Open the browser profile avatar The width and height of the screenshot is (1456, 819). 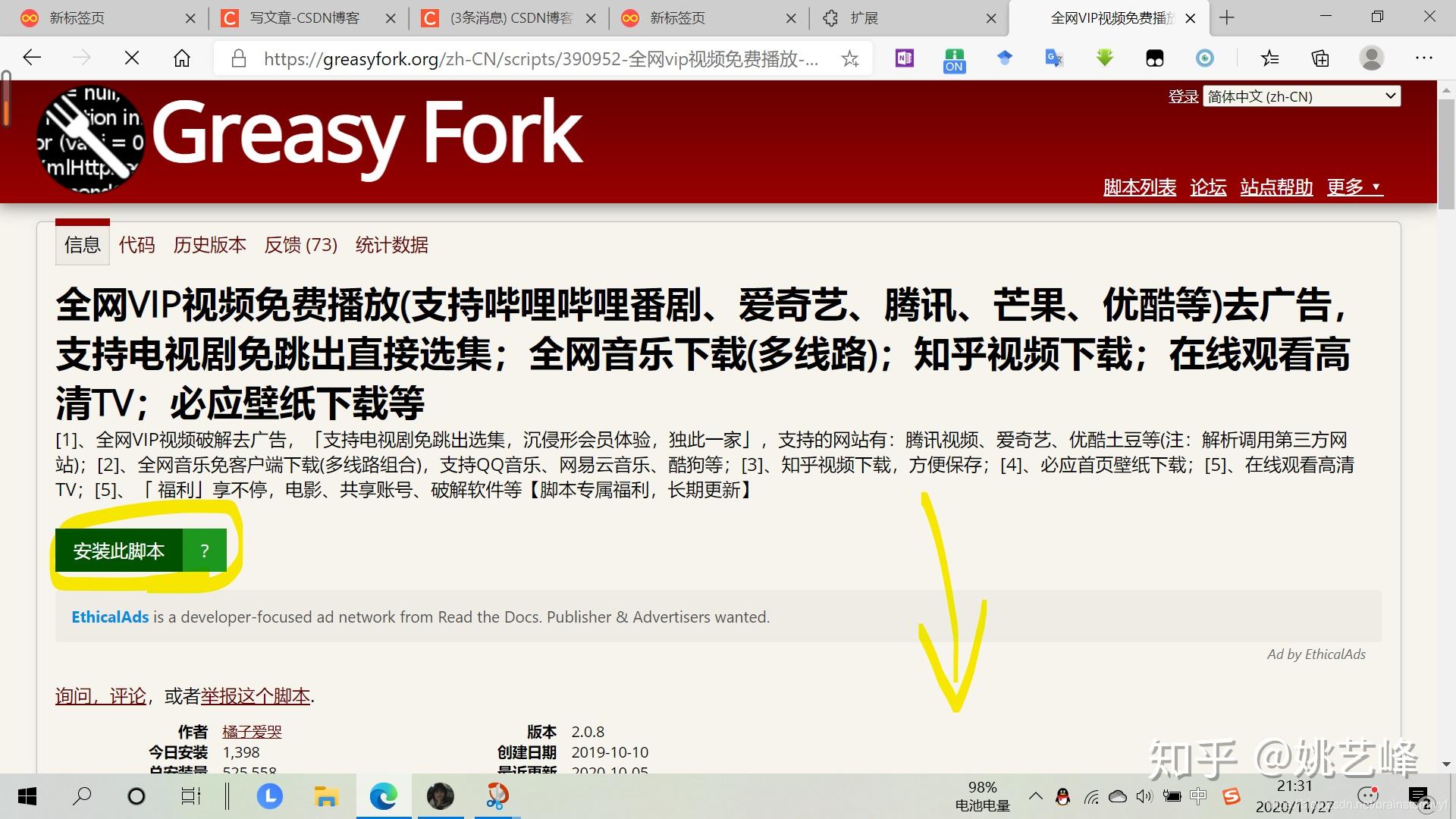pyautogui.click(x=1371, y=58)
